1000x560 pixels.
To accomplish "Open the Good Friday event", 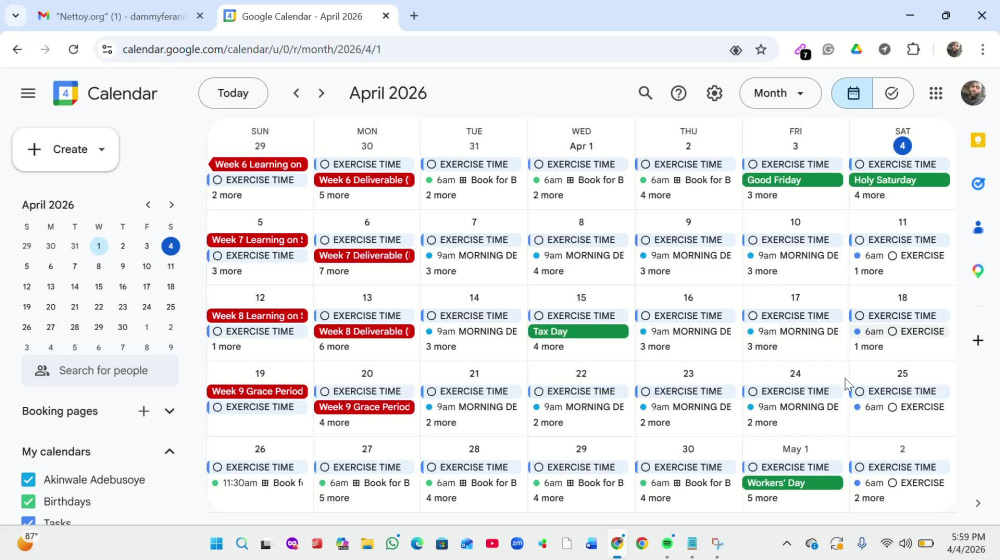I will tap(792, 180).
